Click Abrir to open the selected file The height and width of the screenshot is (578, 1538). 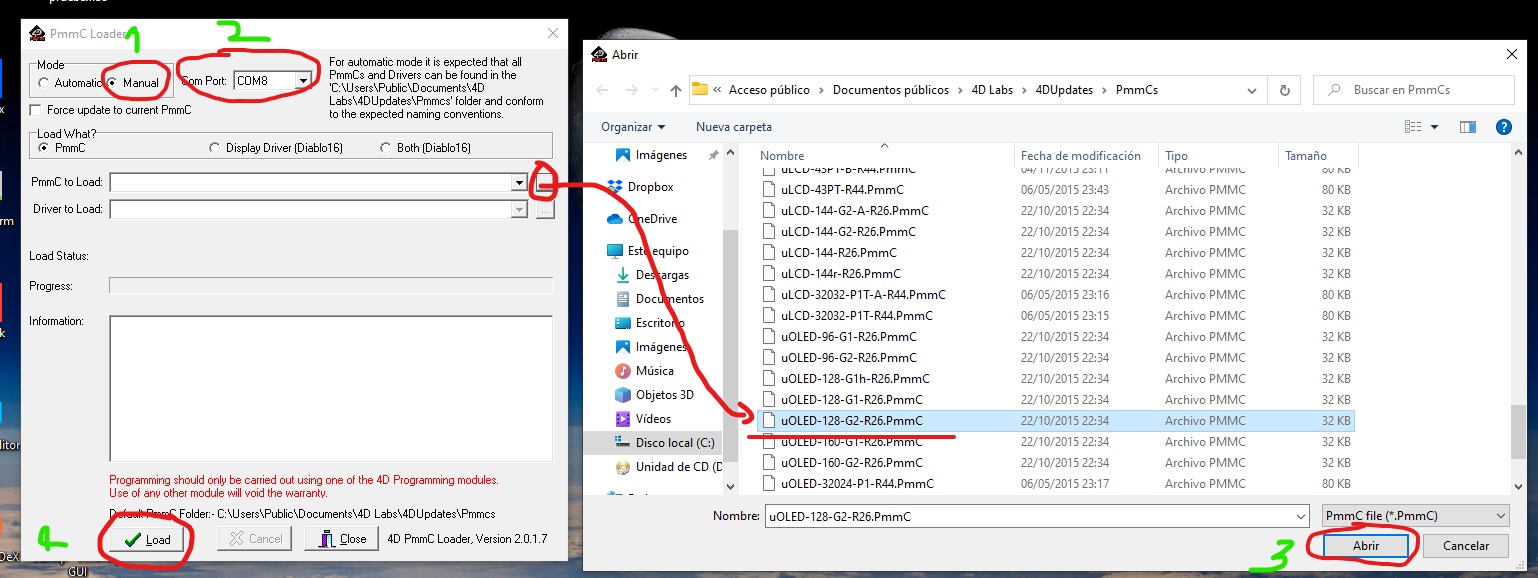[1366, 546]
